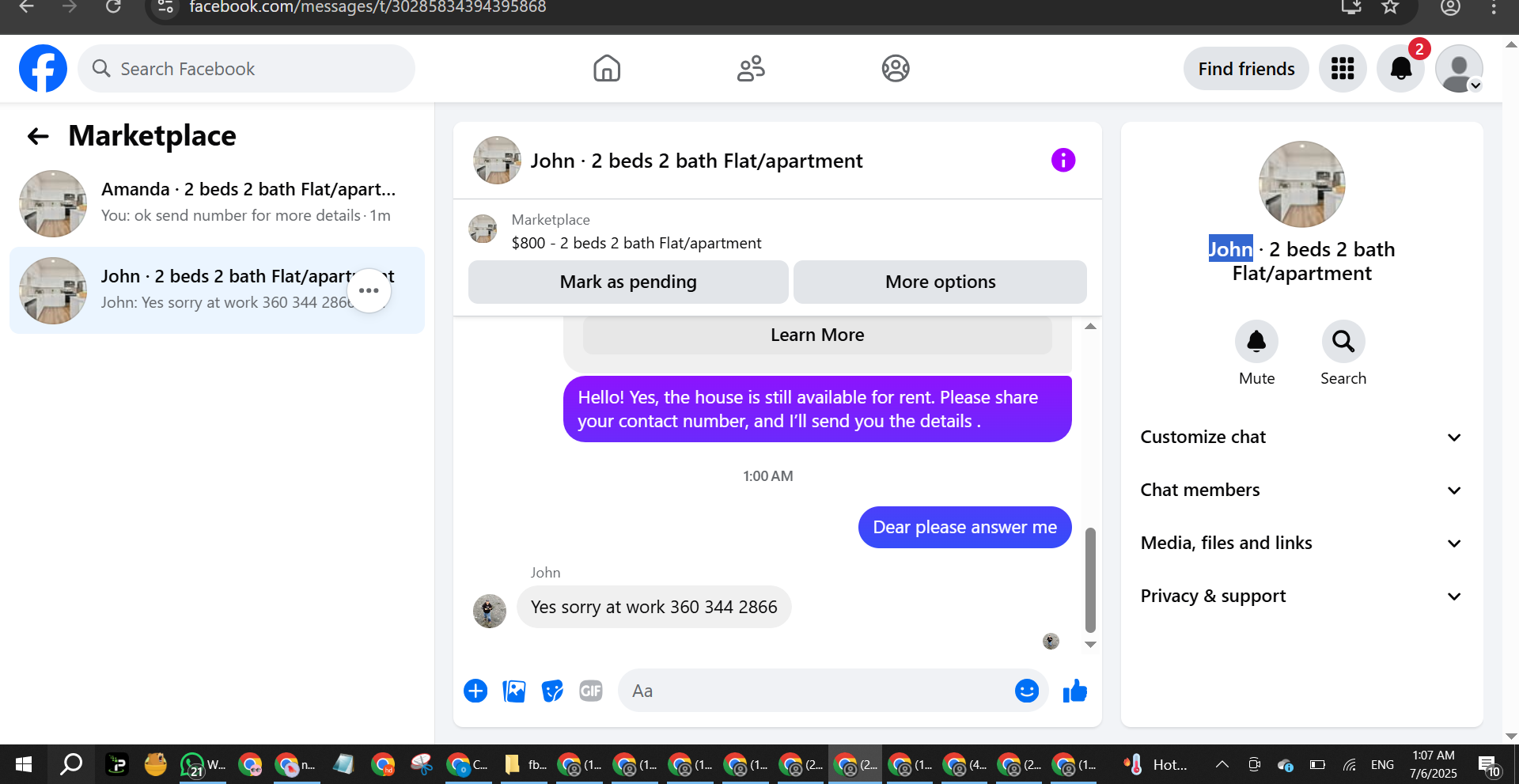The image size is (1519, 784).
Task: Open browser site info icon in address bar
Action: (165, 7)
